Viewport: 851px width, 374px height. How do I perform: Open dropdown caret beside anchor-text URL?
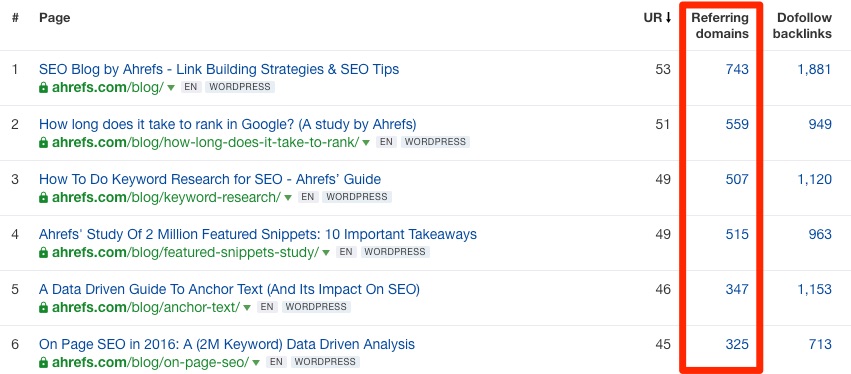(247, 308)
